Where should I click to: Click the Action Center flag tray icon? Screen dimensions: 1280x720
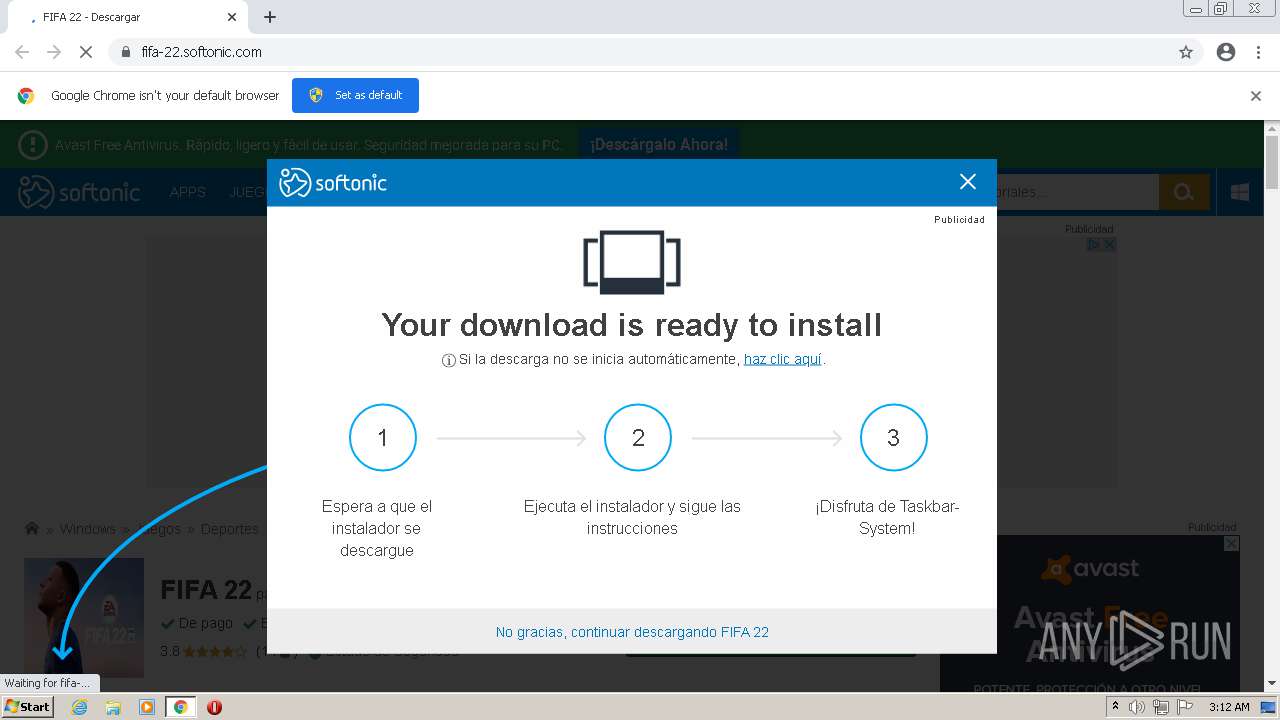(1184, 707)
